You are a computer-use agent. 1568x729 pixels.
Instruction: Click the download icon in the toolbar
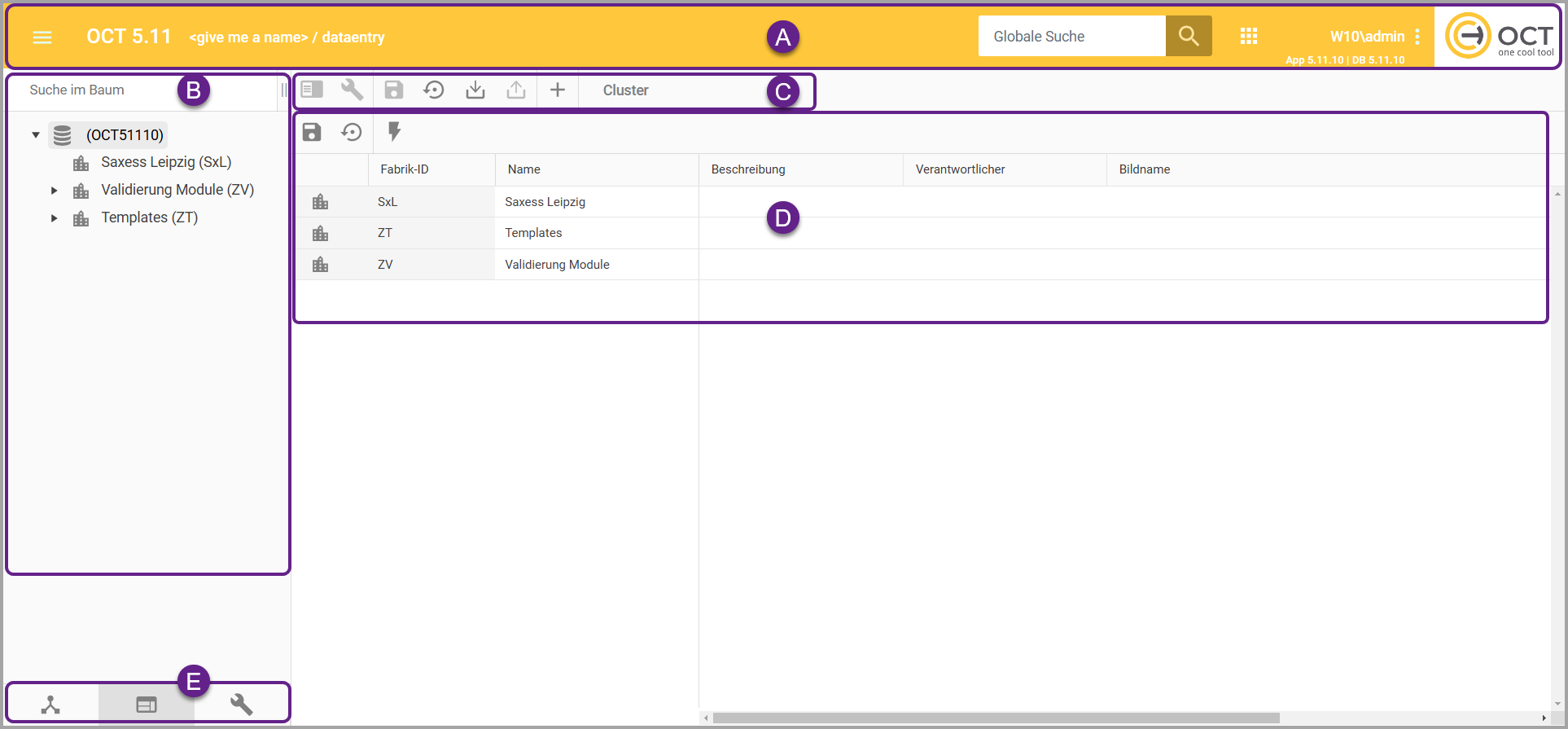[x=475, y=90]
